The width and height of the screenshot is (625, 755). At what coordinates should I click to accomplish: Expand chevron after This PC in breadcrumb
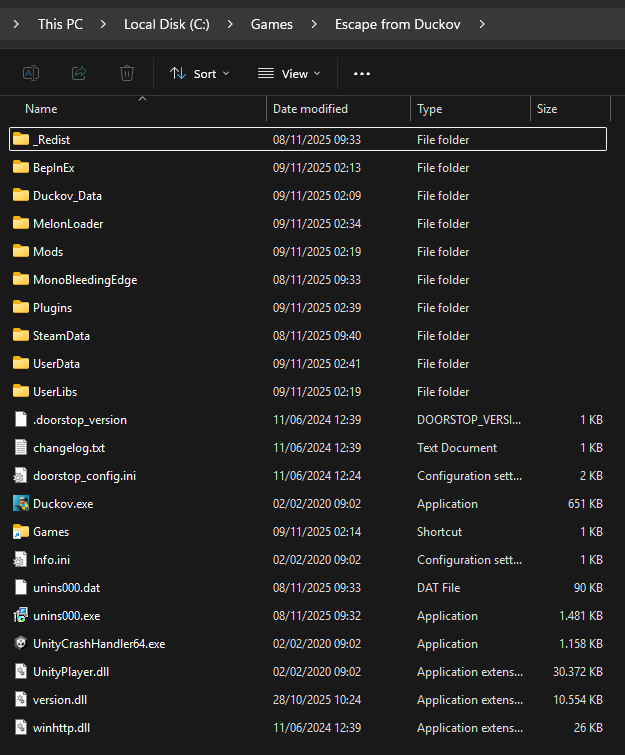(x=103, y=24)
